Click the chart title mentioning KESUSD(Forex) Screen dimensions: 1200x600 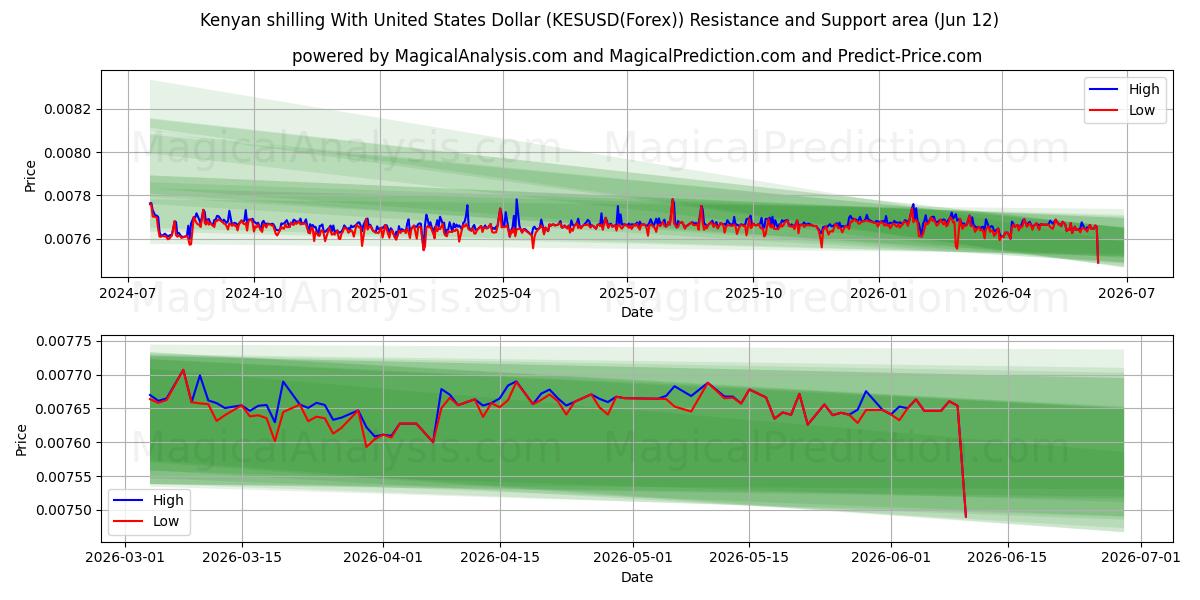[x=599, y=20]
